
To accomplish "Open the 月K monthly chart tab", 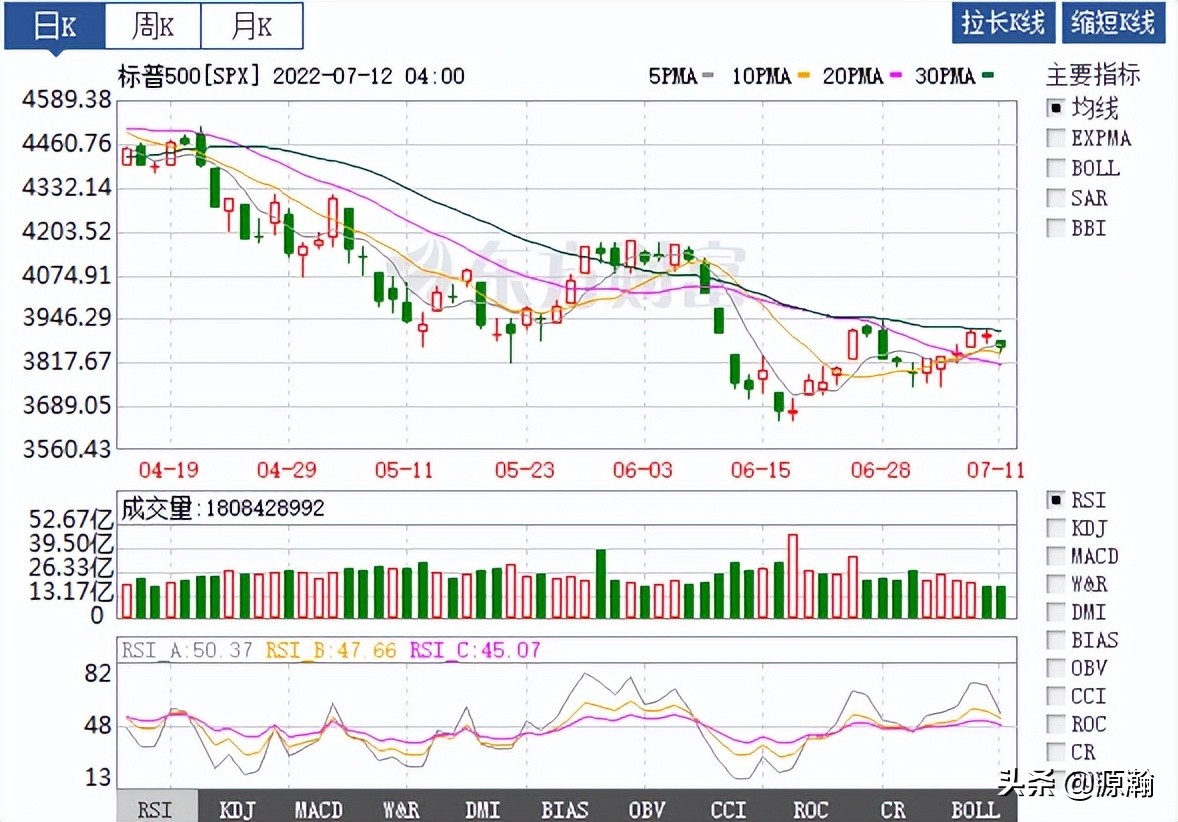I will 252,26.
